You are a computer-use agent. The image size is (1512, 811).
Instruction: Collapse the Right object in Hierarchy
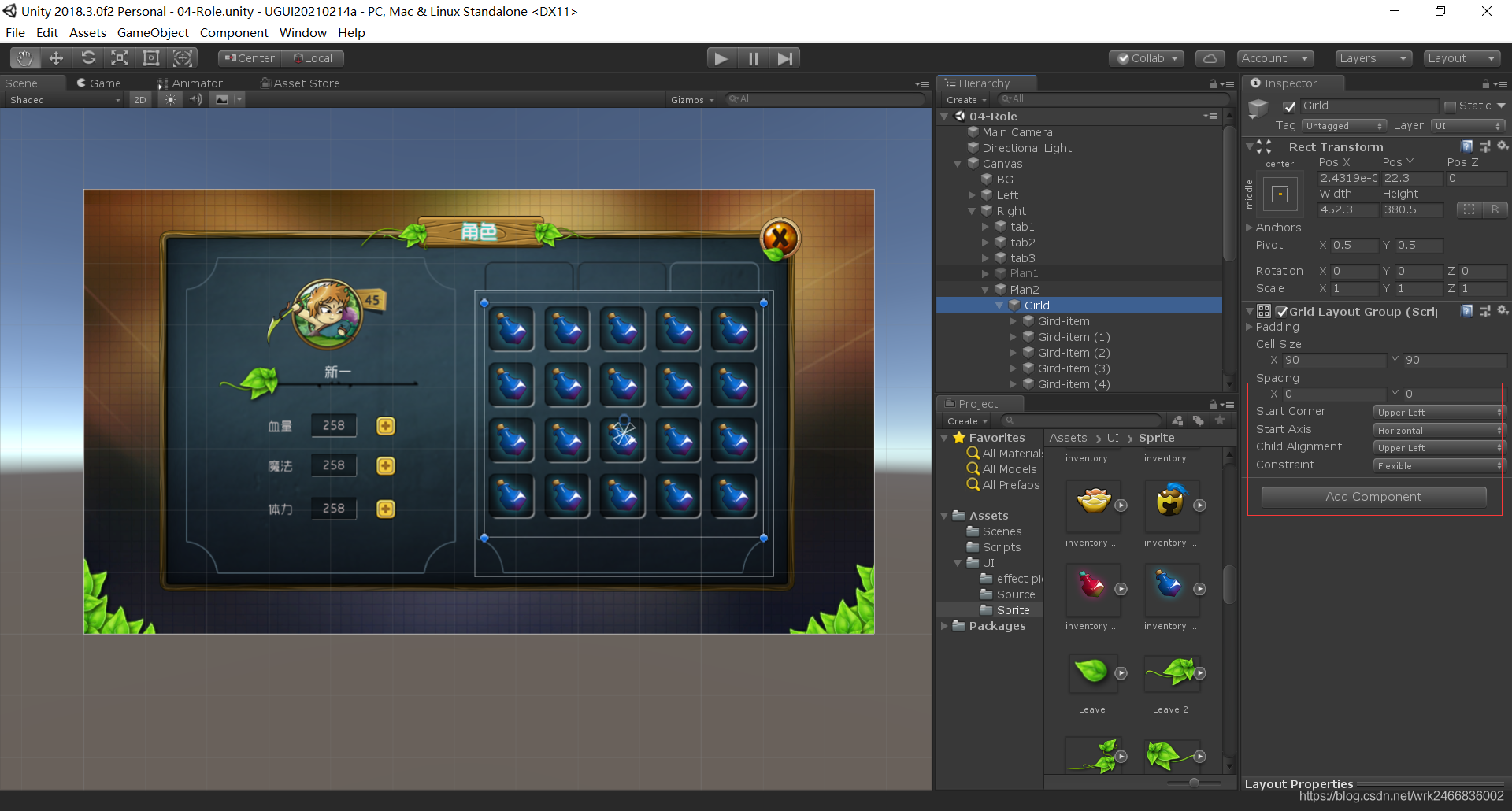(x=973, y=210)
